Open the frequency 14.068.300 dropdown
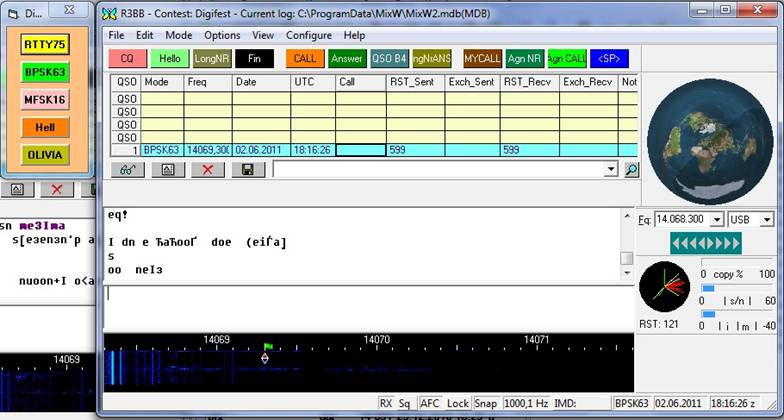The height and width of the screenshot is (420, 784). (717, 219)
